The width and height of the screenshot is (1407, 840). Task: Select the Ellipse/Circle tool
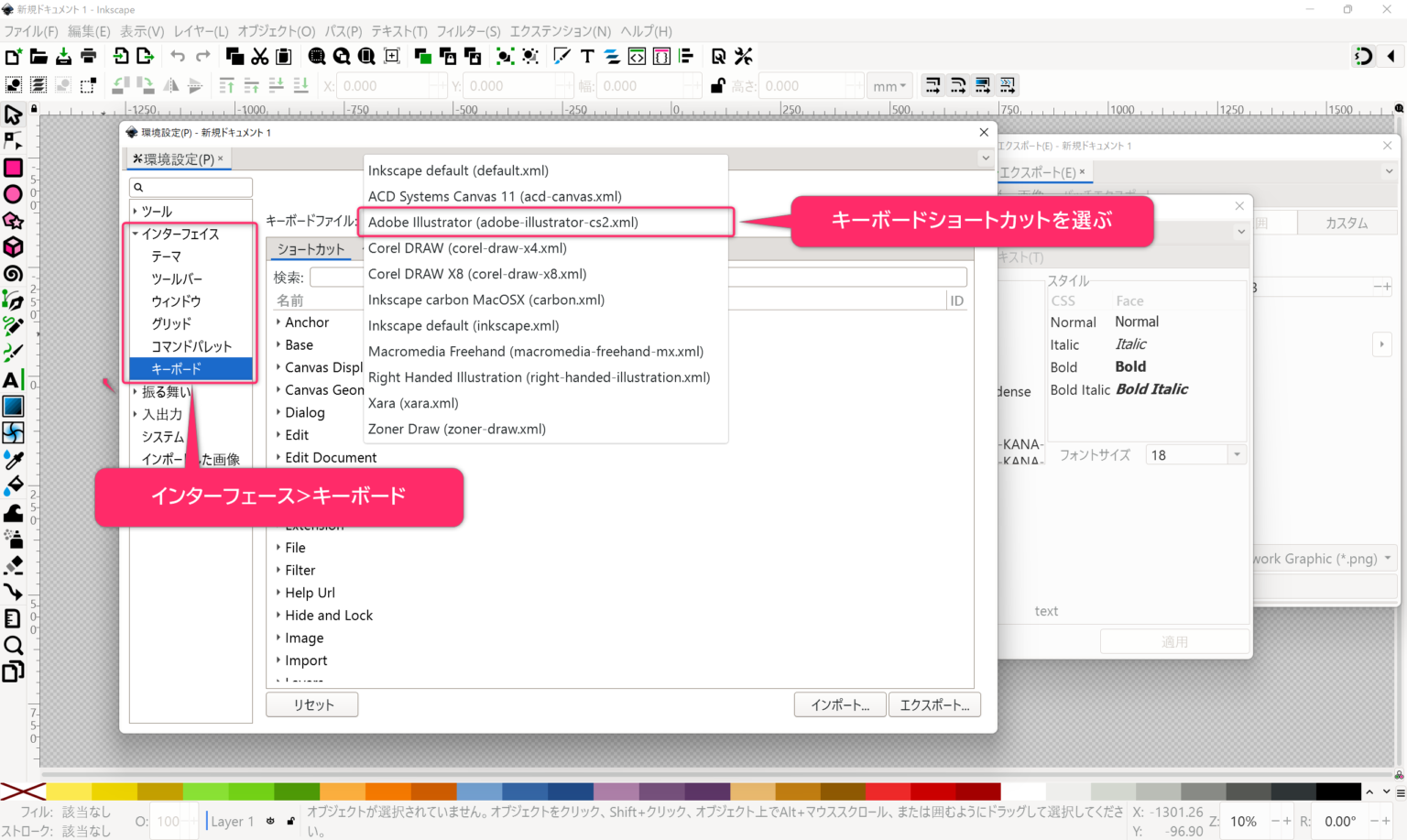(x=14, y=194)
